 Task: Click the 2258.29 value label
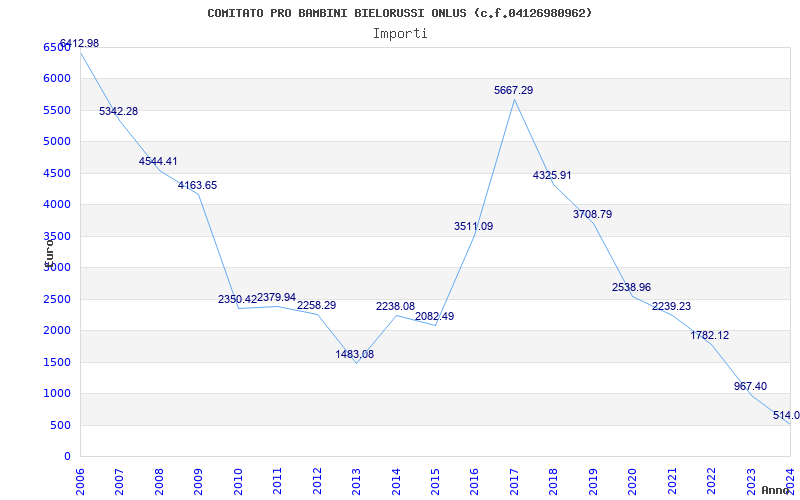[x=316, y=305]
